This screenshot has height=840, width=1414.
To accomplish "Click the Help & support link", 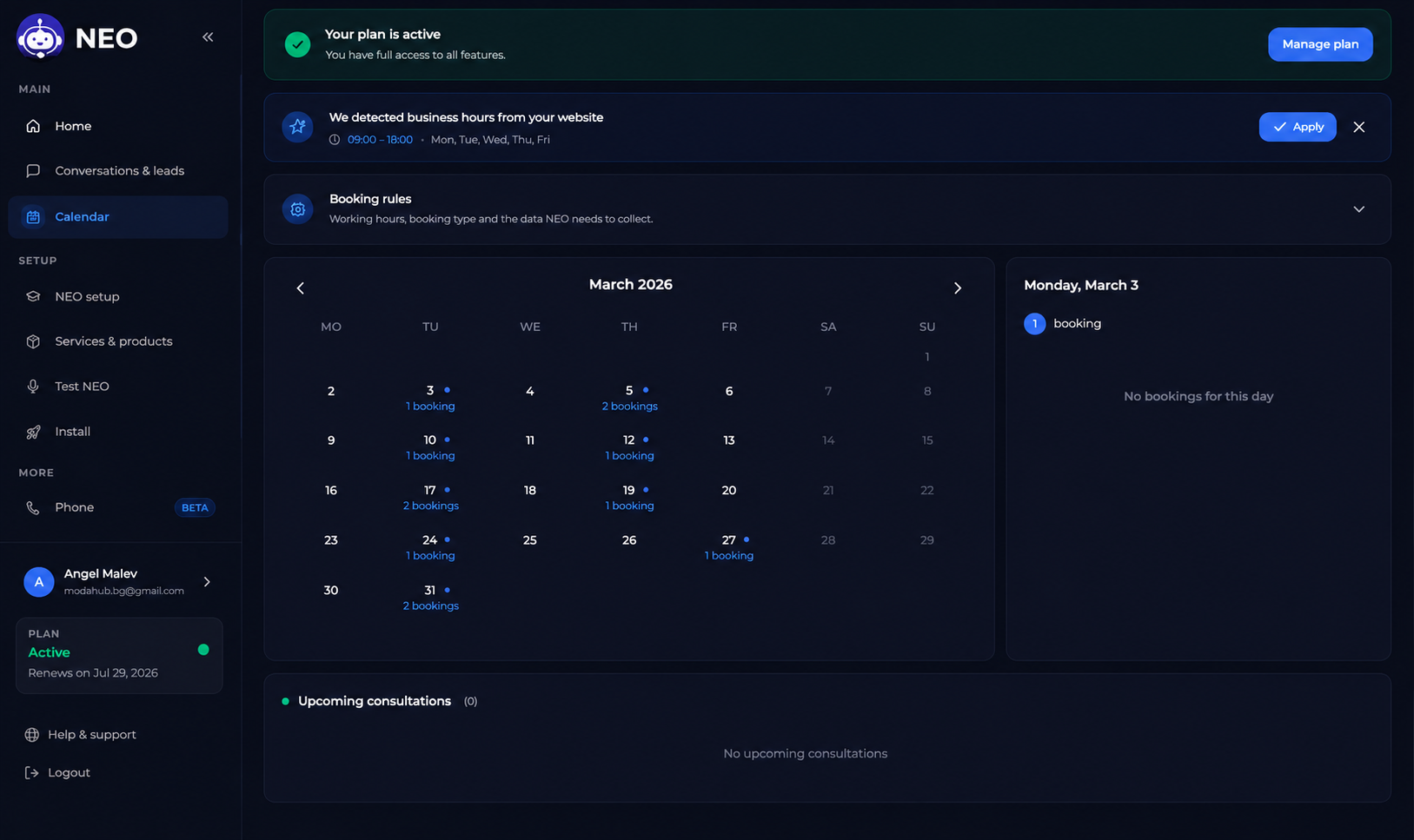I will pos(80,735).
